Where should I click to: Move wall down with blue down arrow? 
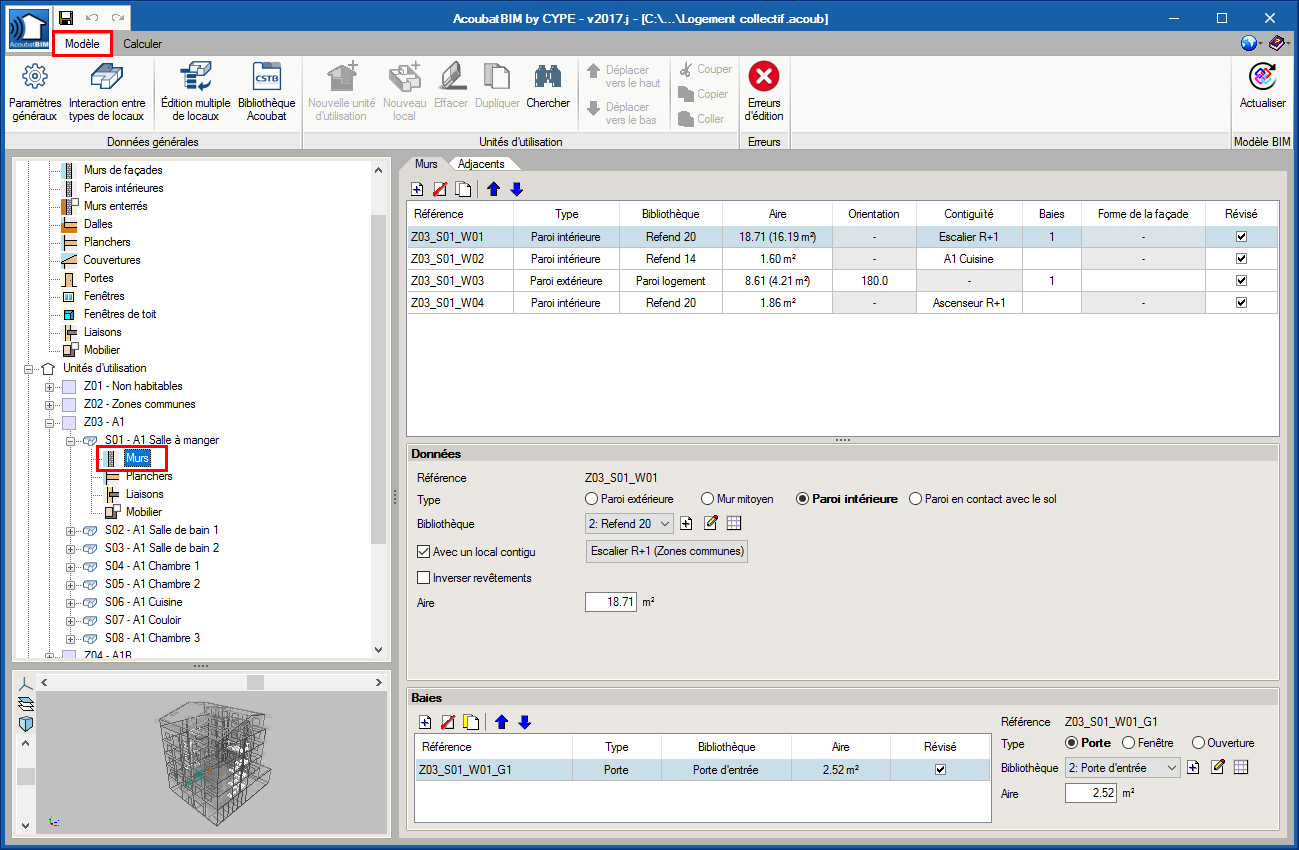[x=516, y=189]
